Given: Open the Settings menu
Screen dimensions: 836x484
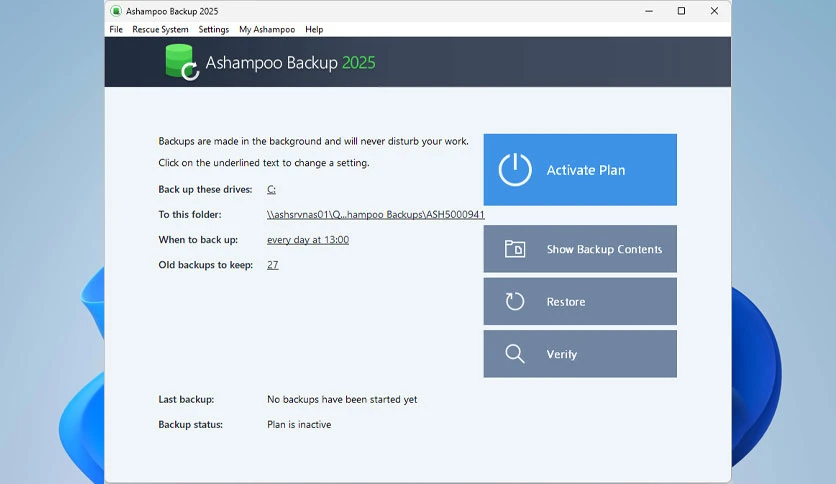Looking at the screenshot, I should 213,29.
